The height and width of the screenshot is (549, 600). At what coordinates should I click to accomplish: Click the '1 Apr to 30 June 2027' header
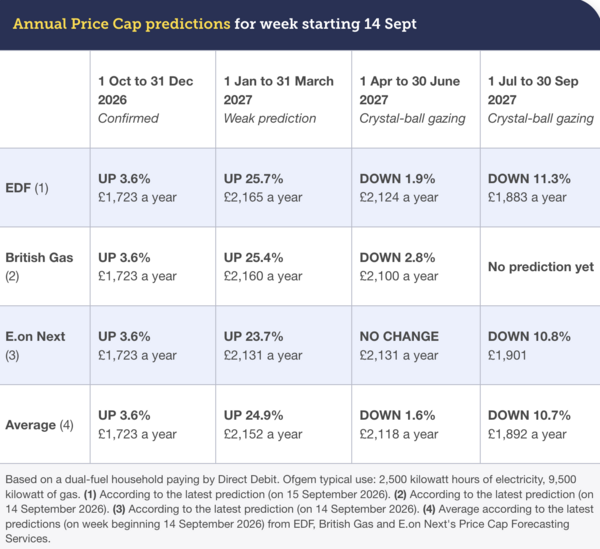point(416,99)
